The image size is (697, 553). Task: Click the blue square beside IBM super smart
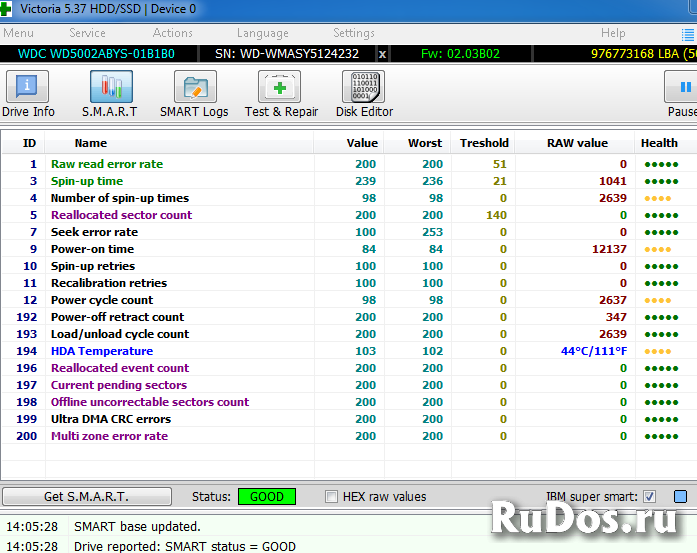(681, 496)
